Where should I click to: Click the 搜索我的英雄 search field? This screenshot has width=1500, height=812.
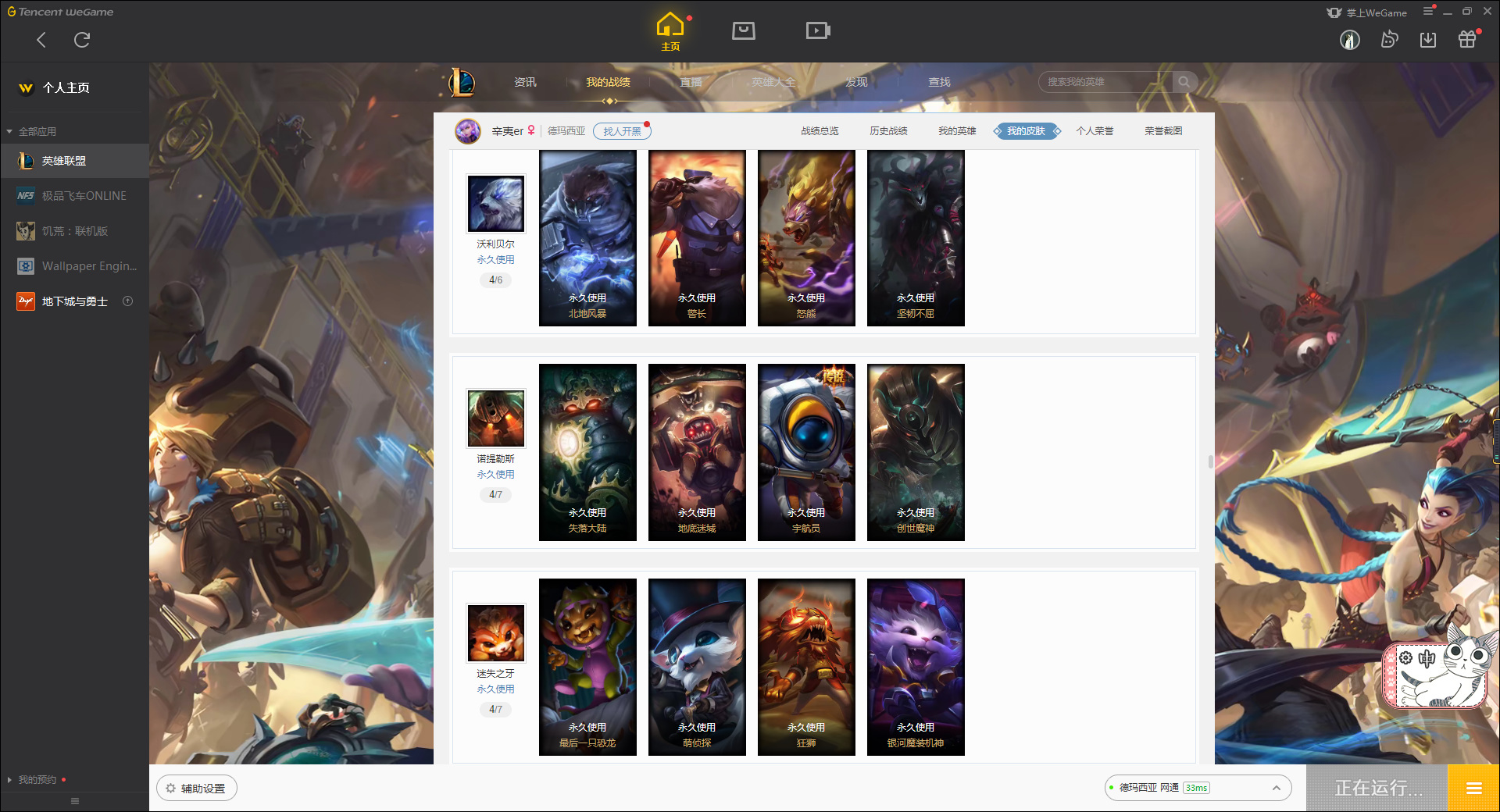1105,82
